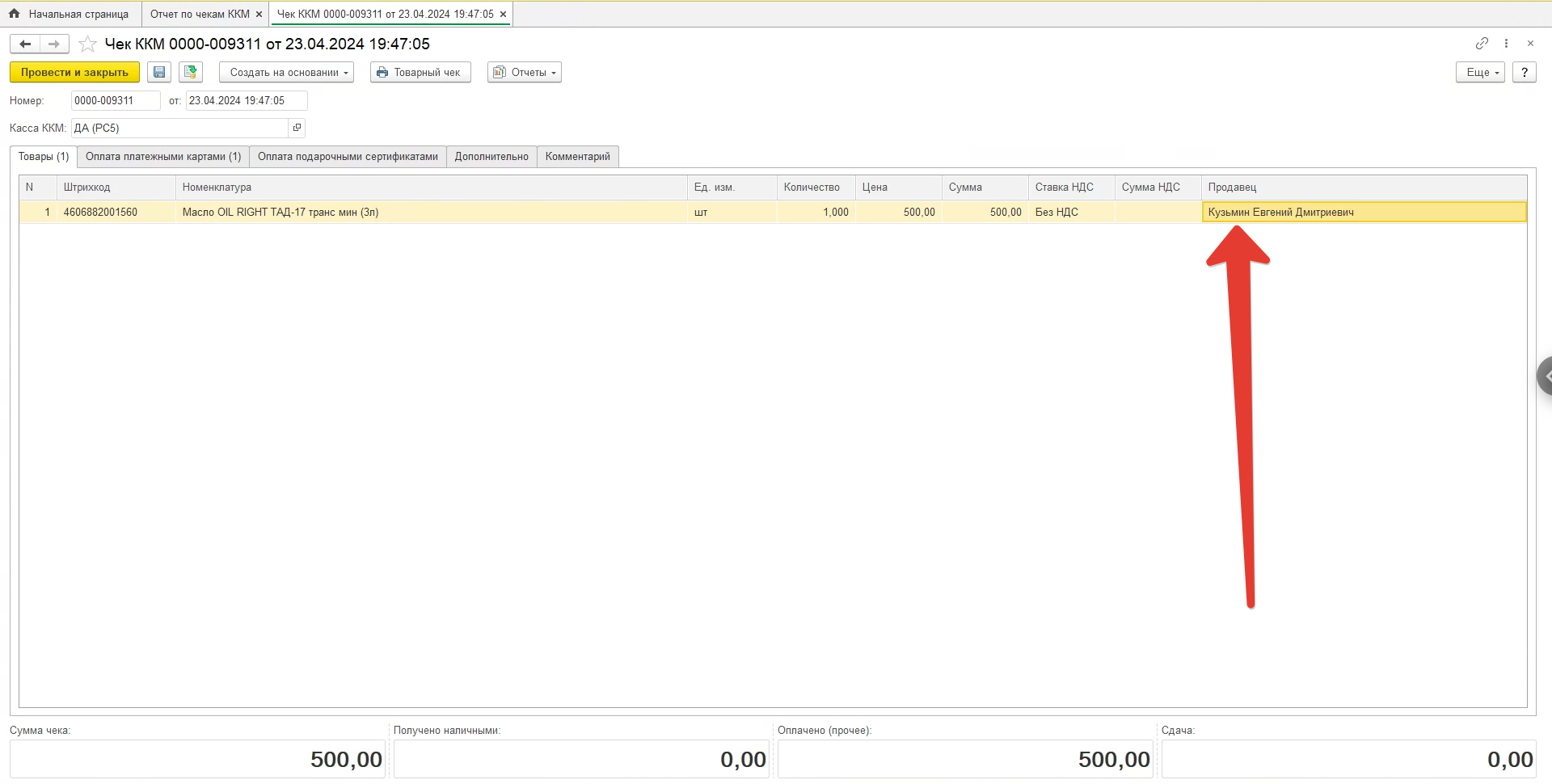
Task: Select the Кузьмин Евгений Дмитриевич seller cell
Action: pos(1363,212)
